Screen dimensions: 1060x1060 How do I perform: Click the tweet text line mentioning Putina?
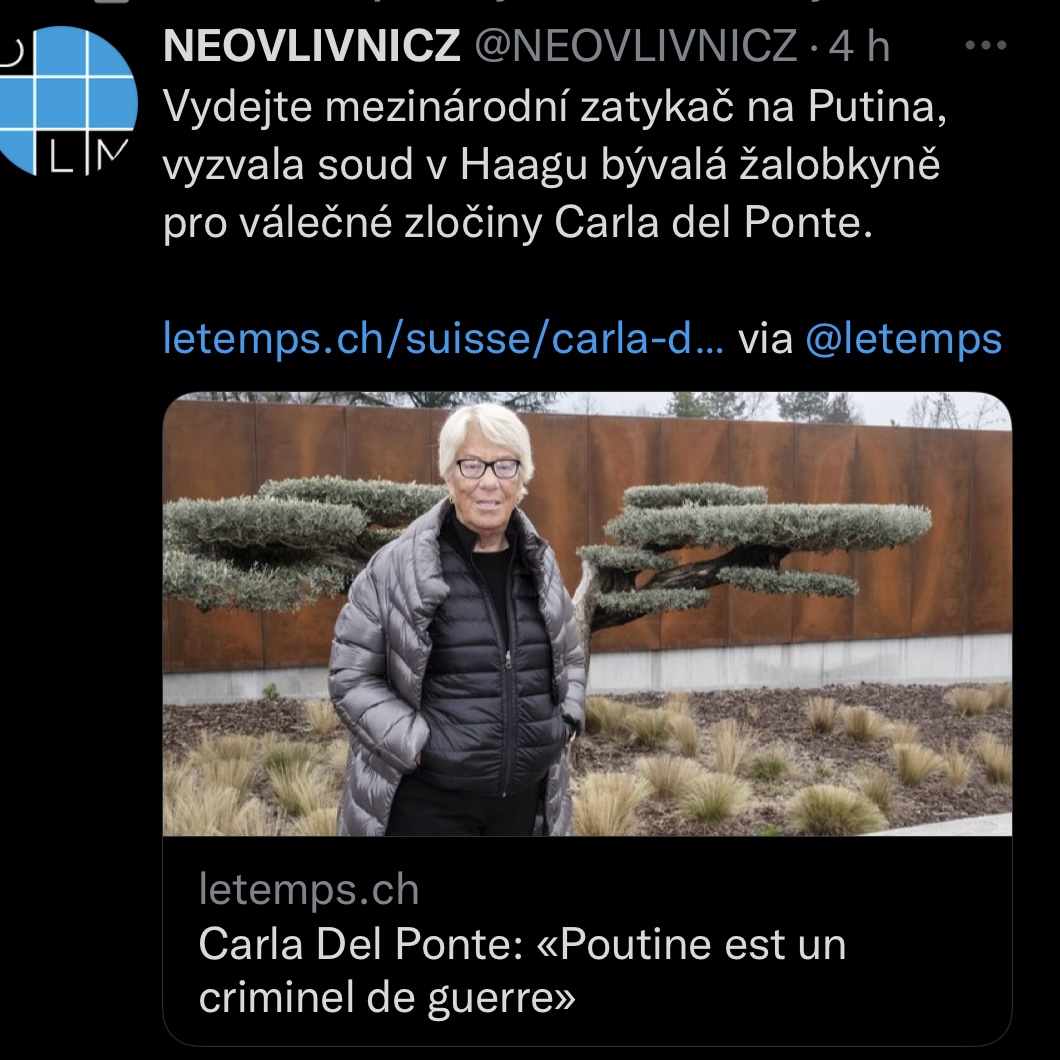pyautogui.click(x=554, y=106)
